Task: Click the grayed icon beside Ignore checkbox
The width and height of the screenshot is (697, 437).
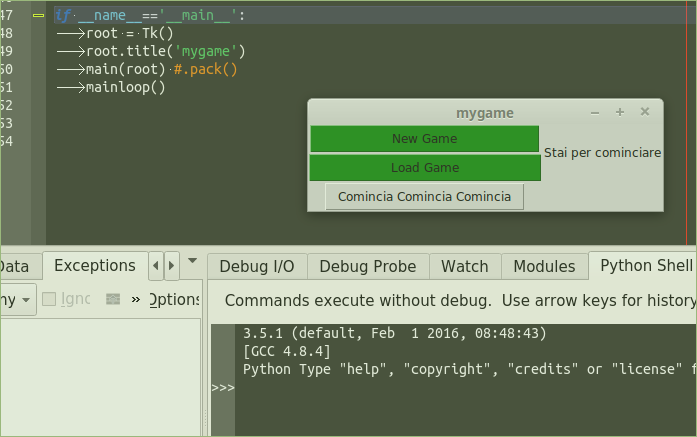Action: pyautogui.click(x=113, y=299)
